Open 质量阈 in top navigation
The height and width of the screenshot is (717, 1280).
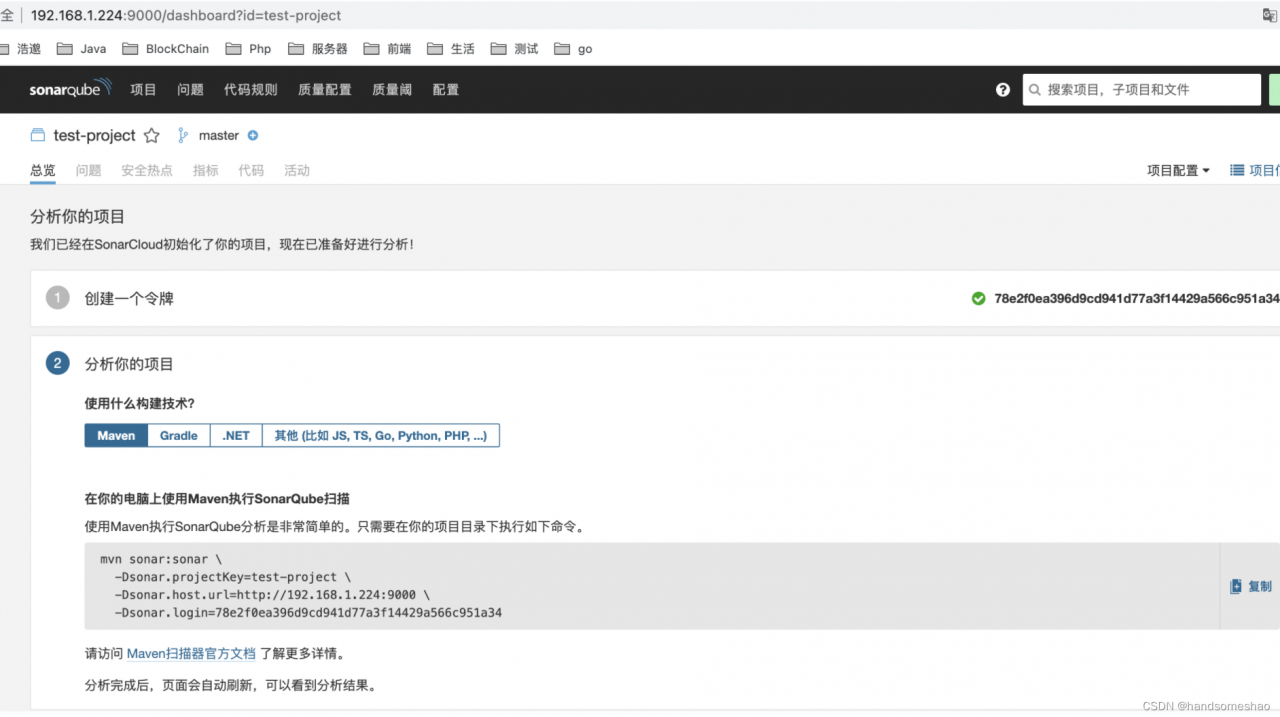coord(392,89)
